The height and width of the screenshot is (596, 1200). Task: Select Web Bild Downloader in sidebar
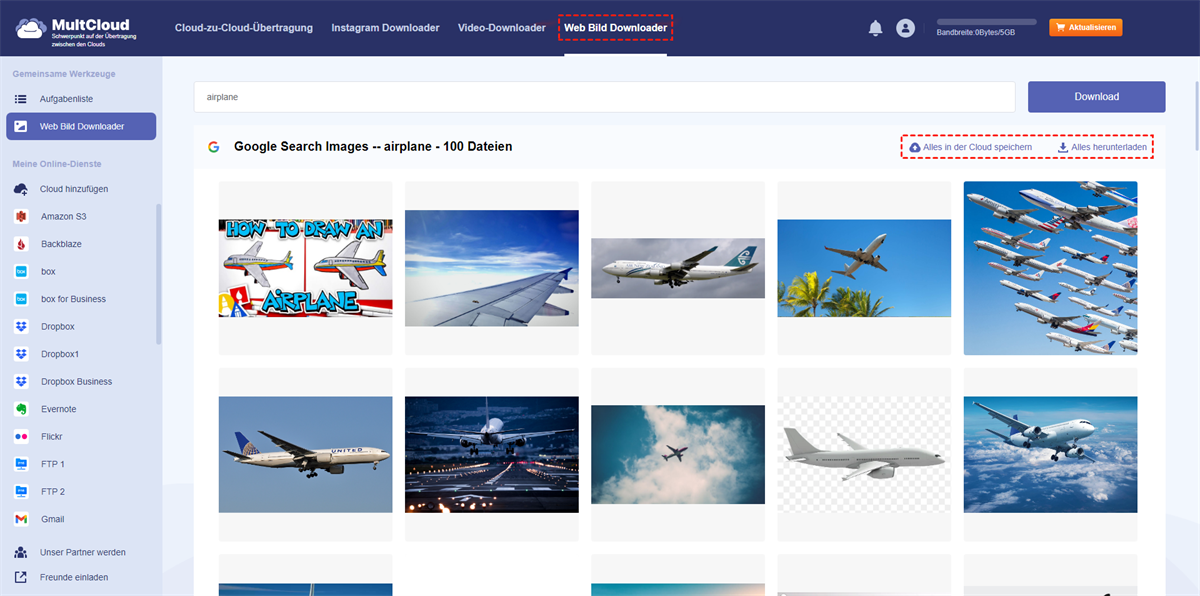(81, 126)
